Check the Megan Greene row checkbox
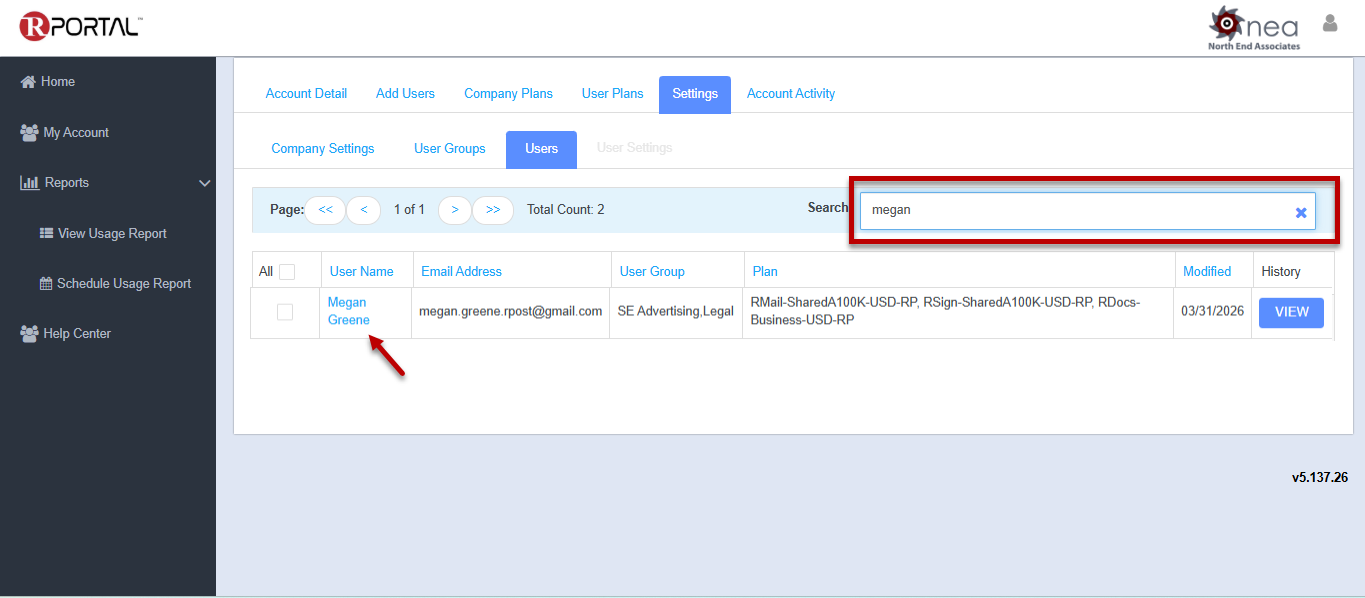The height and width of the screenshot is (598, 1365). pos(285,312)
